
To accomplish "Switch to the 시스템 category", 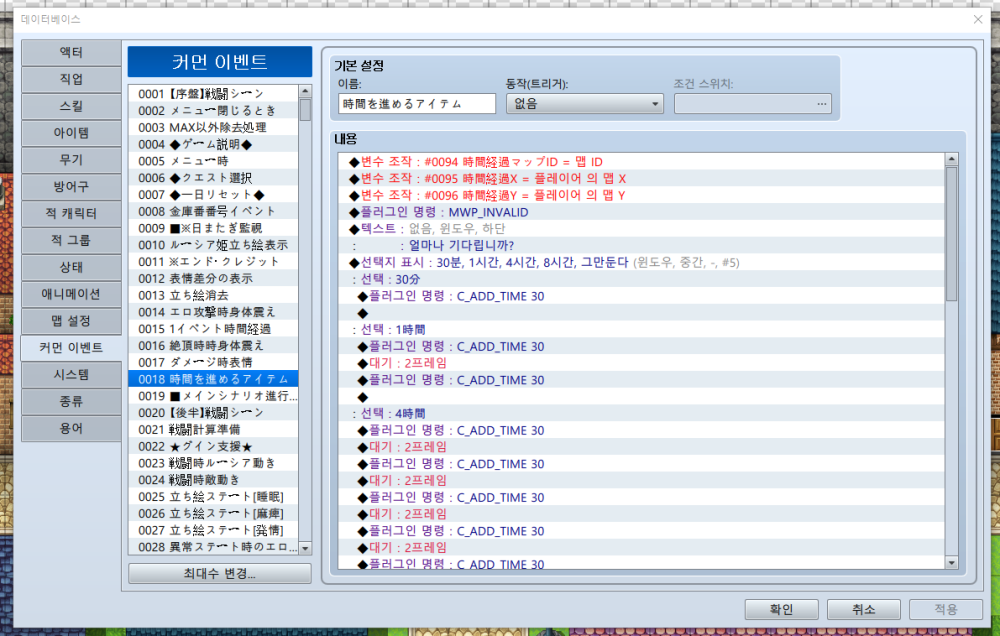I will click(70, 376).
